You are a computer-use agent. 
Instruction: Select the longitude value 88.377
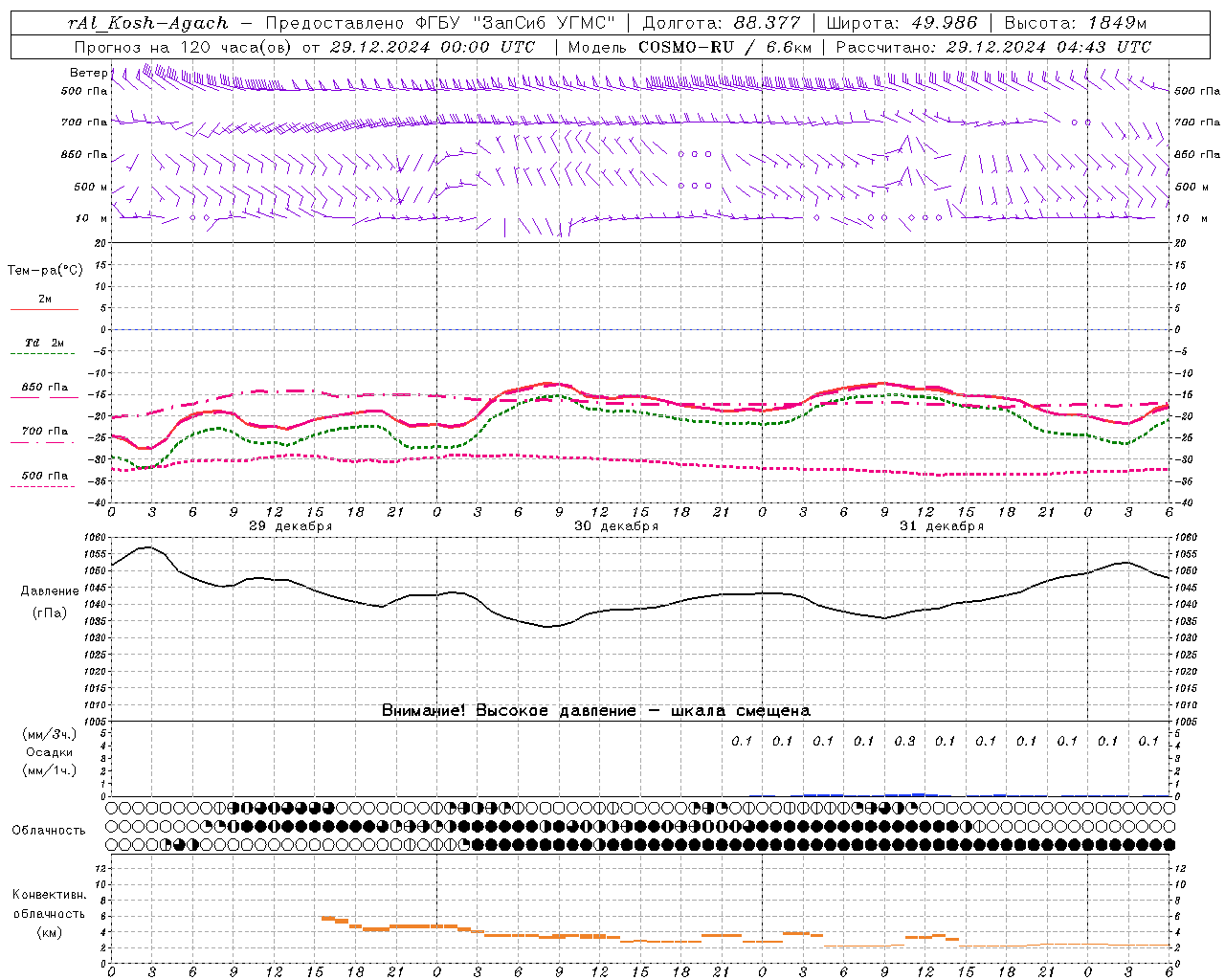(767, 23)
